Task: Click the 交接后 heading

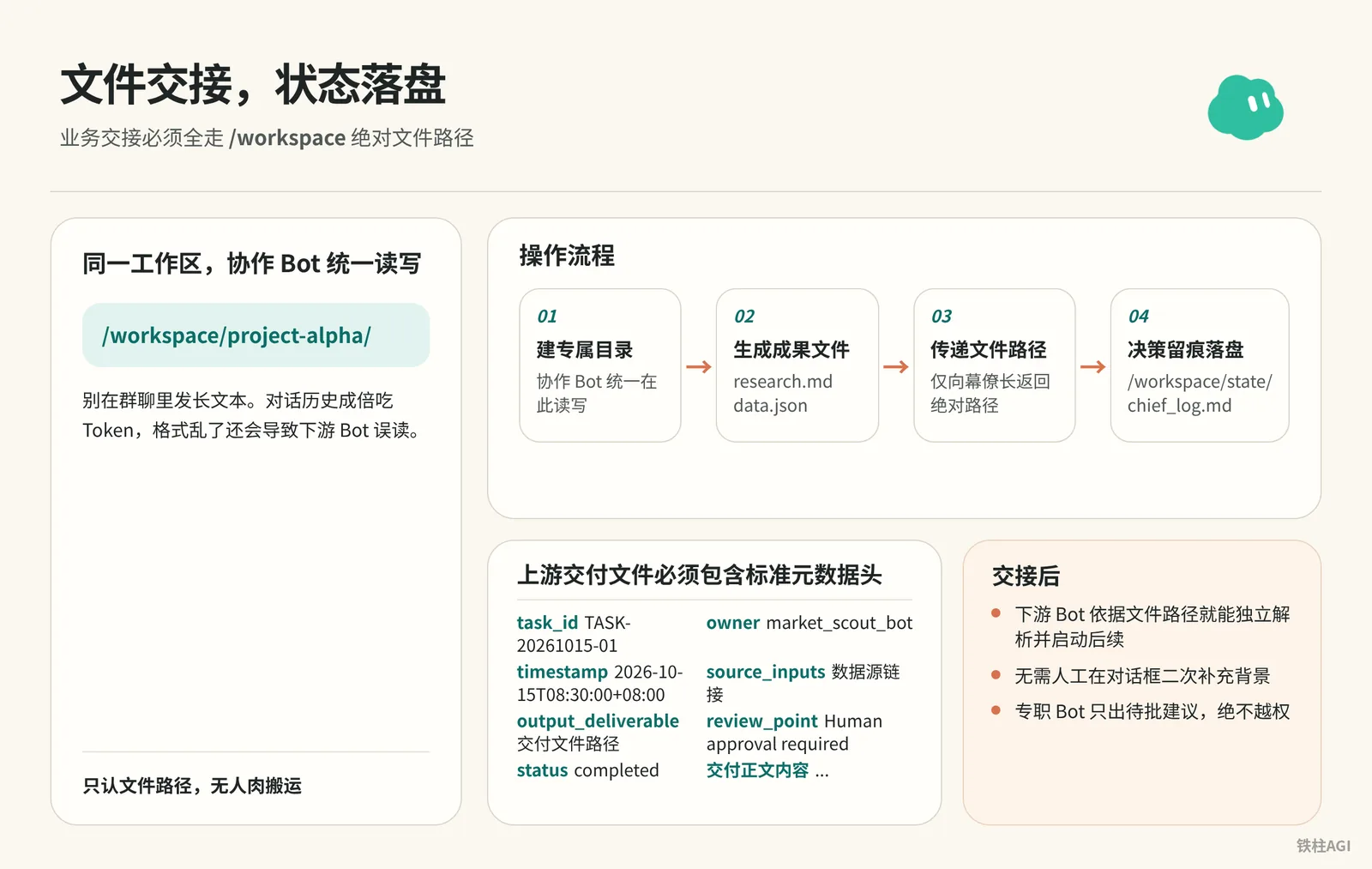Action: pyautogui.click(x=1026, y=576)
